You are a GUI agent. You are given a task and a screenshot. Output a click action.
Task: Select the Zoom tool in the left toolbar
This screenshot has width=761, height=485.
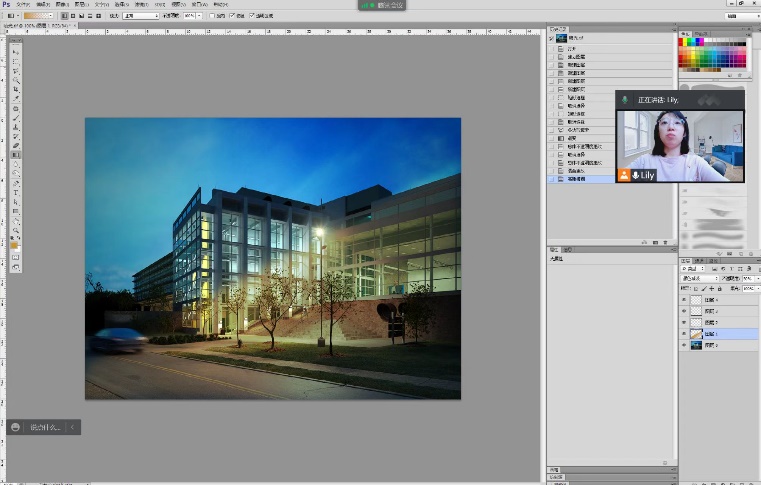point(15,231)
